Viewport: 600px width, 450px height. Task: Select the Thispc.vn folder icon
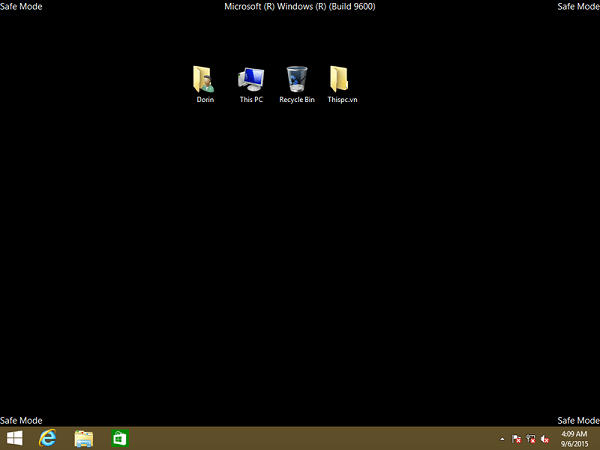click(x=341, y=79)
